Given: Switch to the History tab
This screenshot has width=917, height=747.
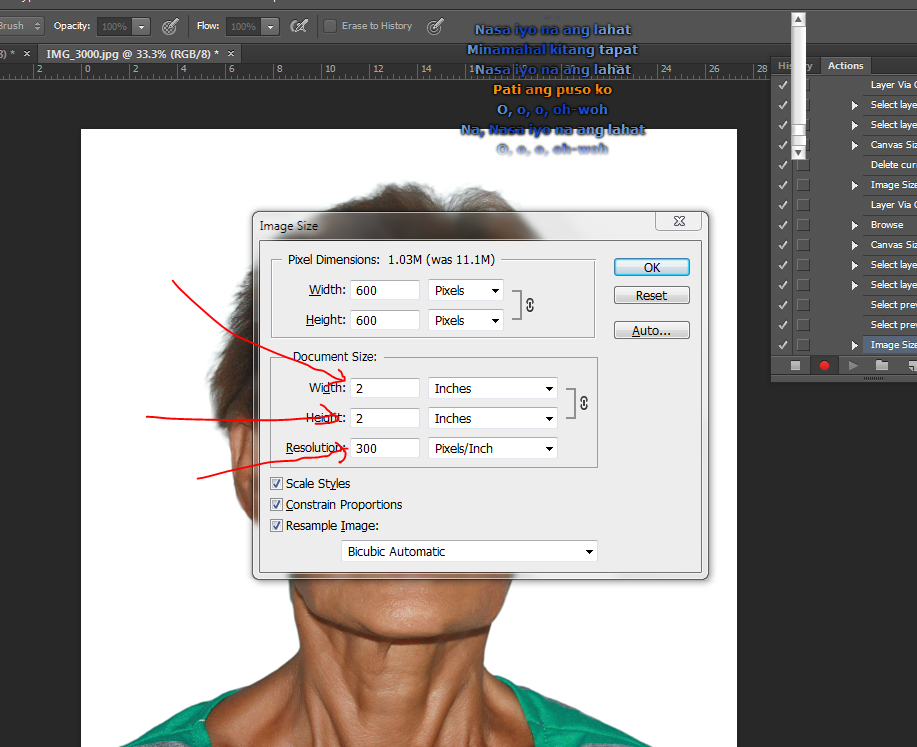Looking at the screenshot, I should pos(795,66).
